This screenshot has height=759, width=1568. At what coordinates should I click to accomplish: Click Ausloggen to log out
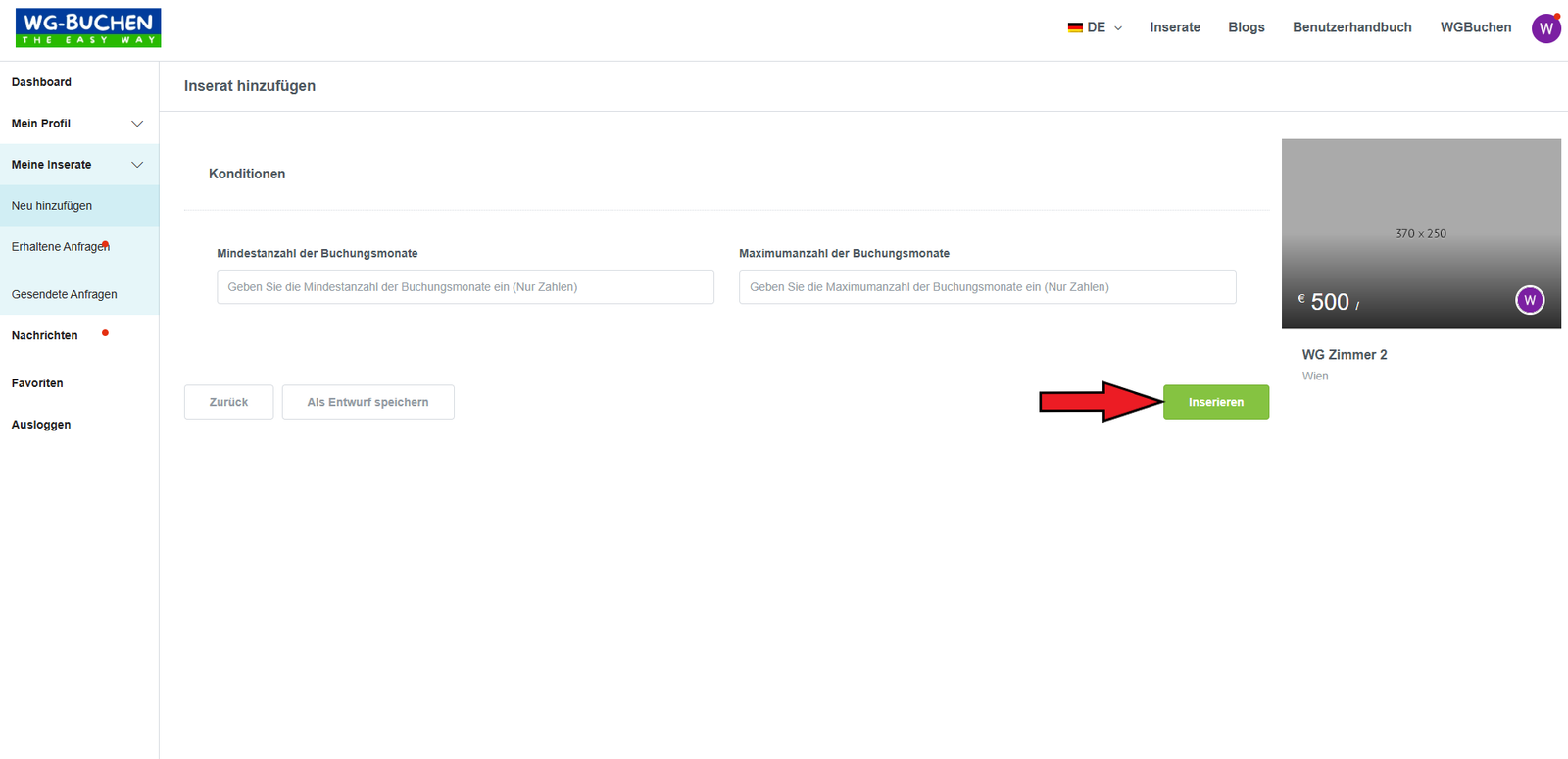41,425
